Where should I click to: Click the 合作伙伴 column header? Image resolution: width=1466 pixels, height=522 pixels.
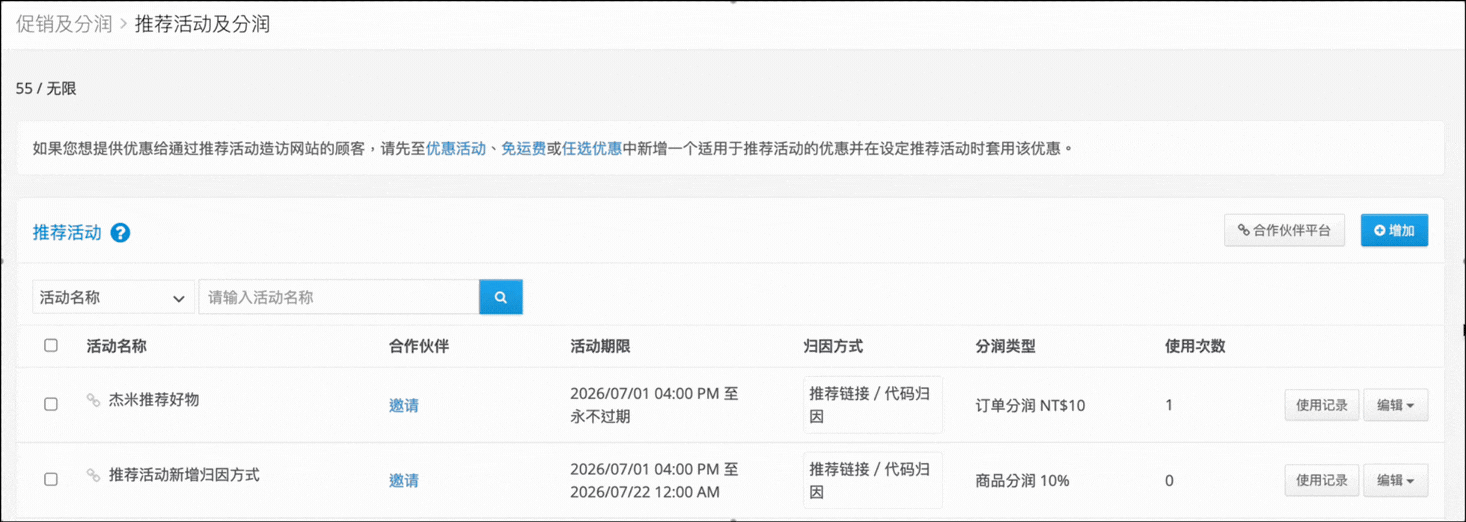tap(419, 346)
